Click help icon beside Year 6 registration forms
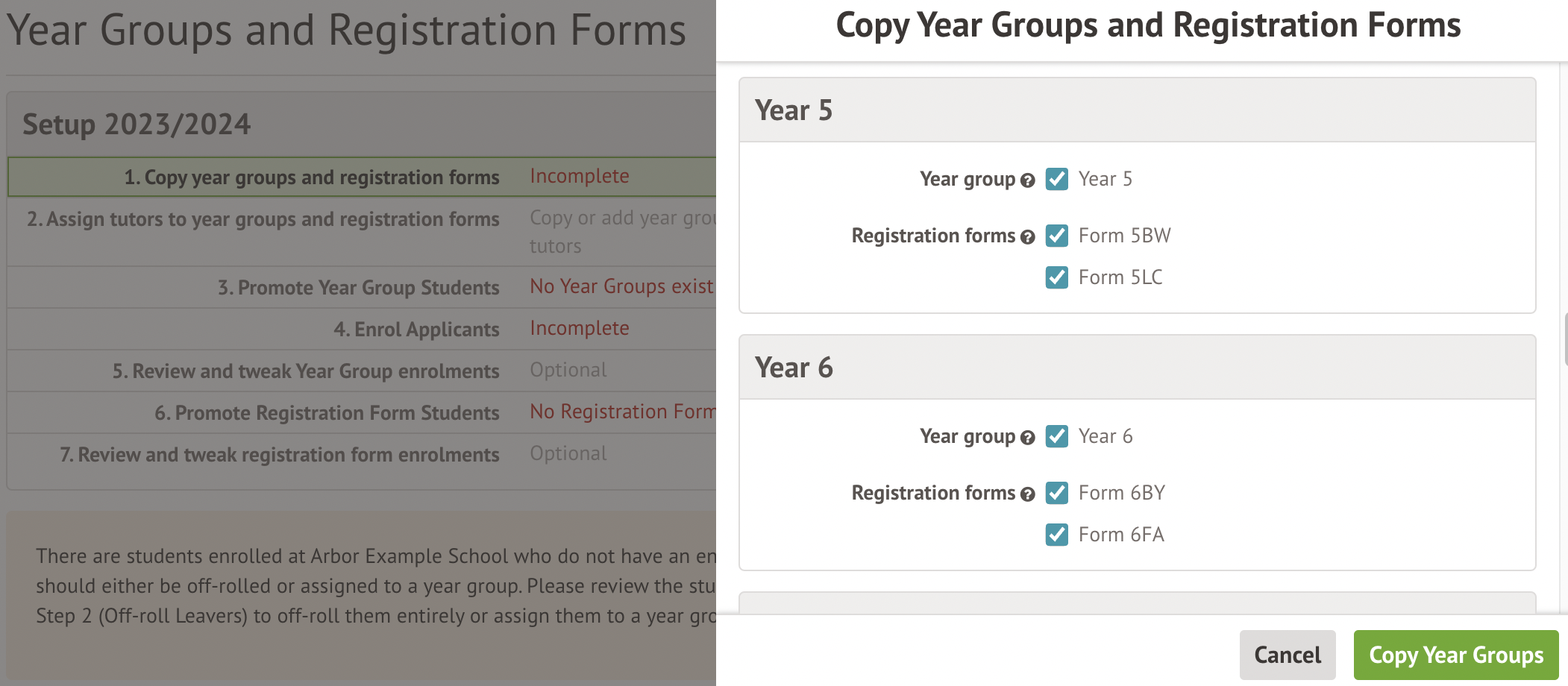This screenshot has width=1568, height=686. pyautogui.click(x=1028, y=494)
